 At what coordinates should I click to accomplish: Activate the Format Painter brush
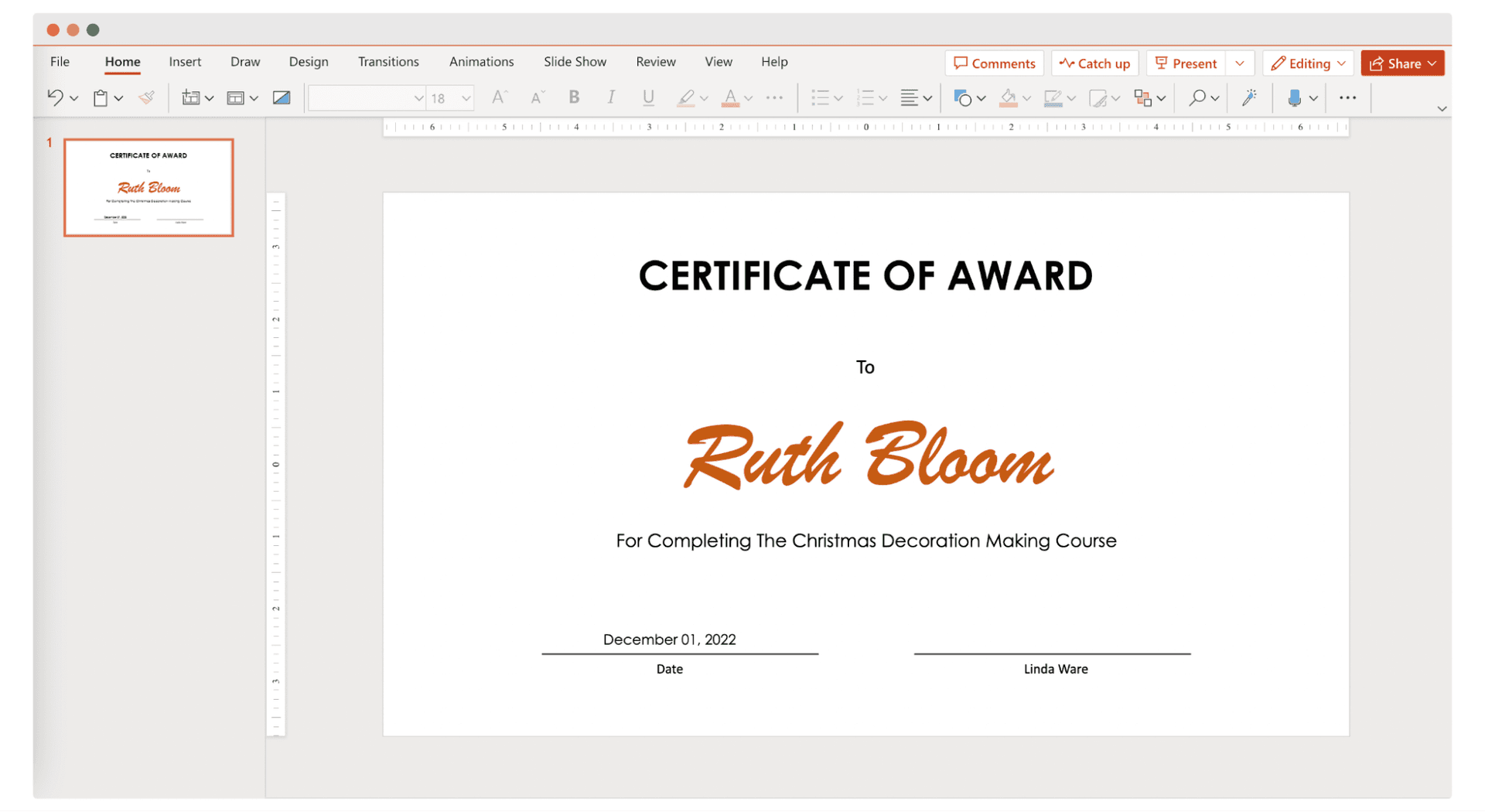tap(146, 97)
